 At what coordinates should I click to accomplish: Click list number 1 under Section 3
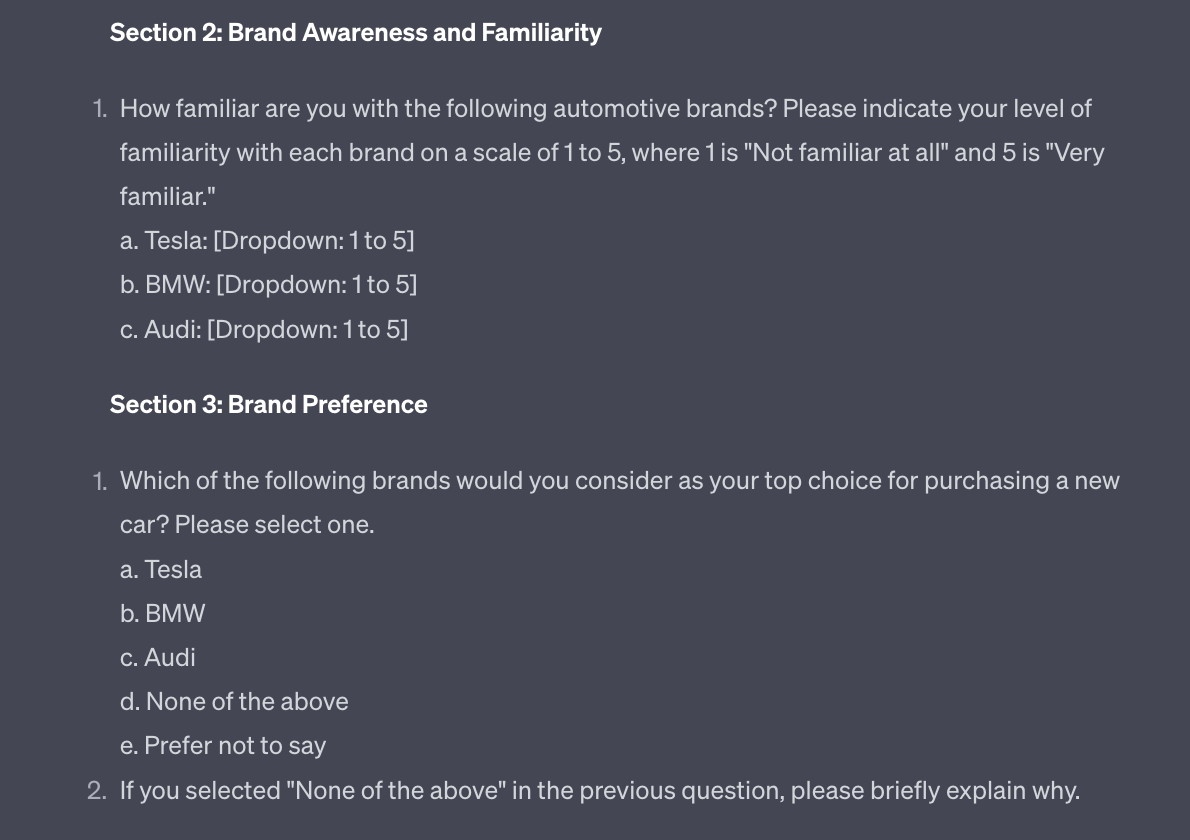(x=99, y=481)
